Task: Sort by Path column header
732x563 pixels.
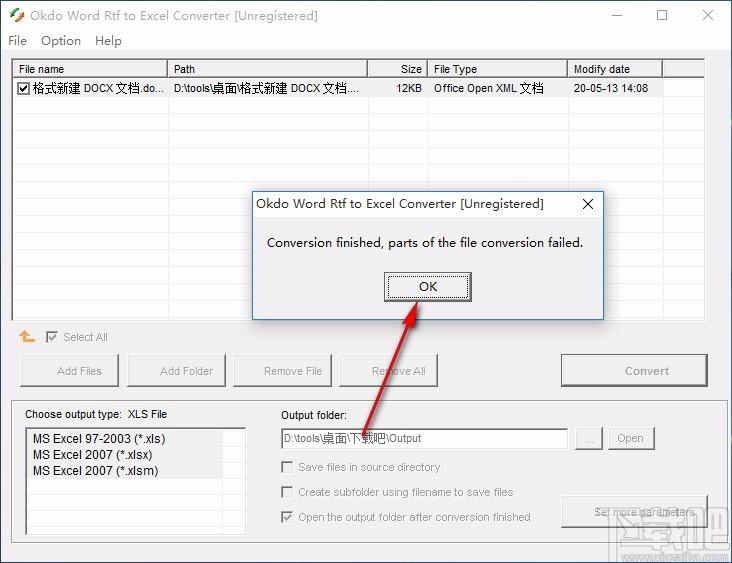Action: click(267, 69)
